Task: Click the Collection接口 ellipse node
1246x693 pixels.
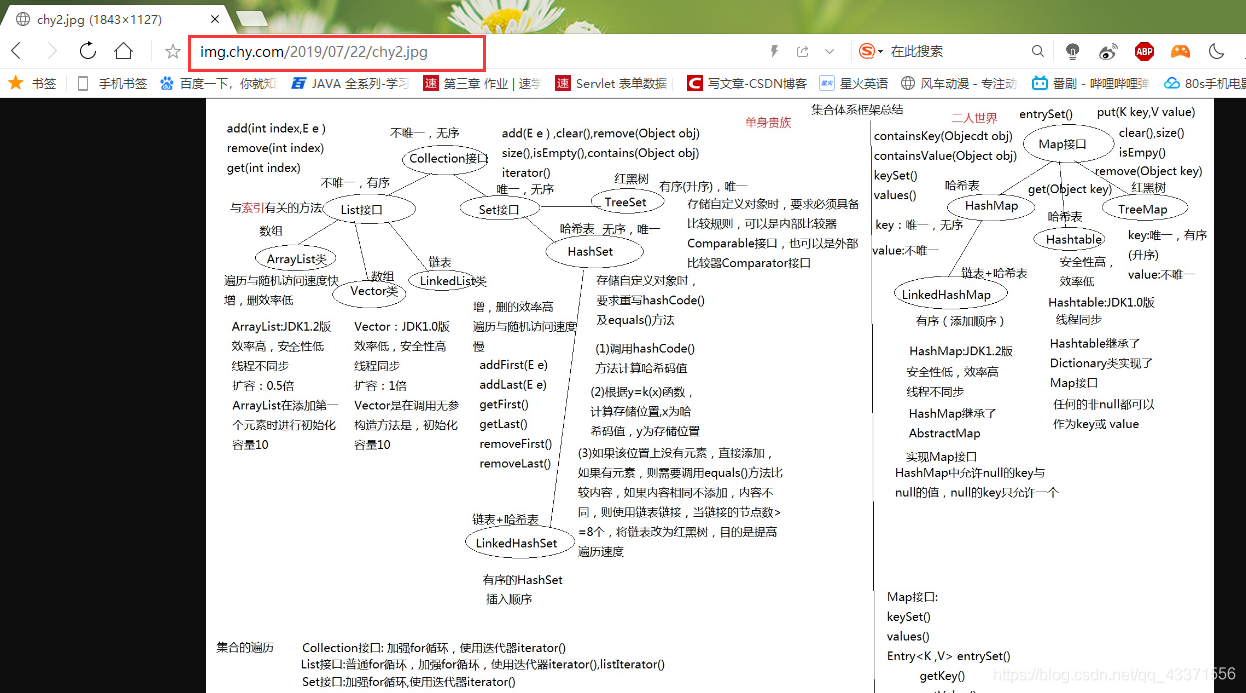Action: click(447, 158)
